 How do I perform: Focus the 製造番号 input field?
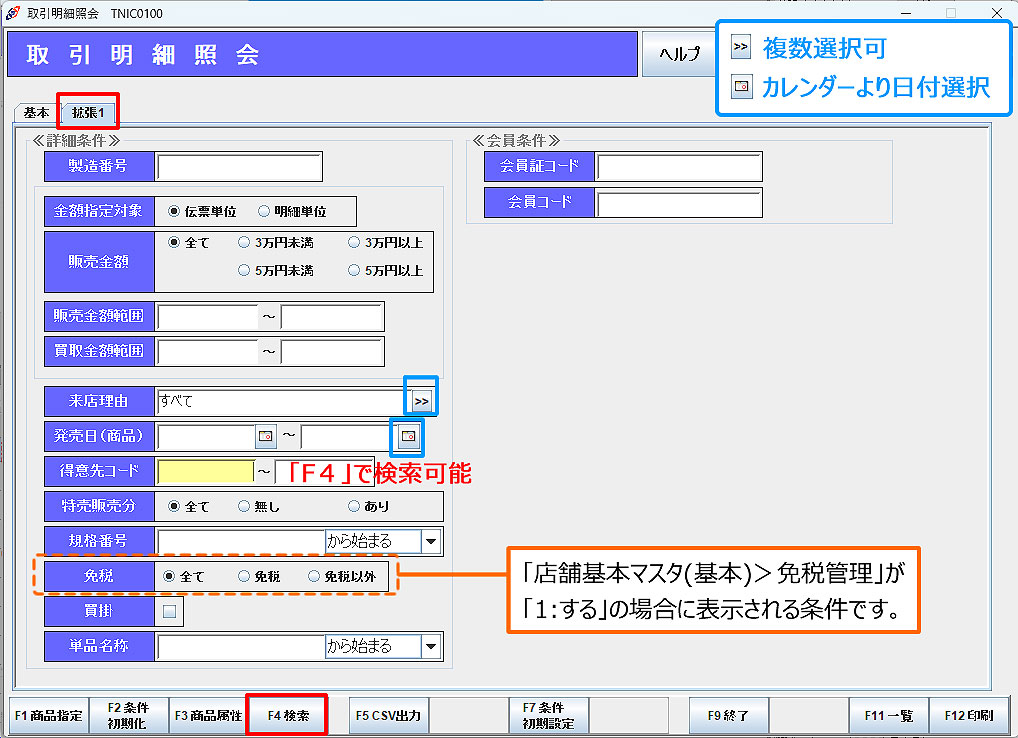(x=239, y=167)
